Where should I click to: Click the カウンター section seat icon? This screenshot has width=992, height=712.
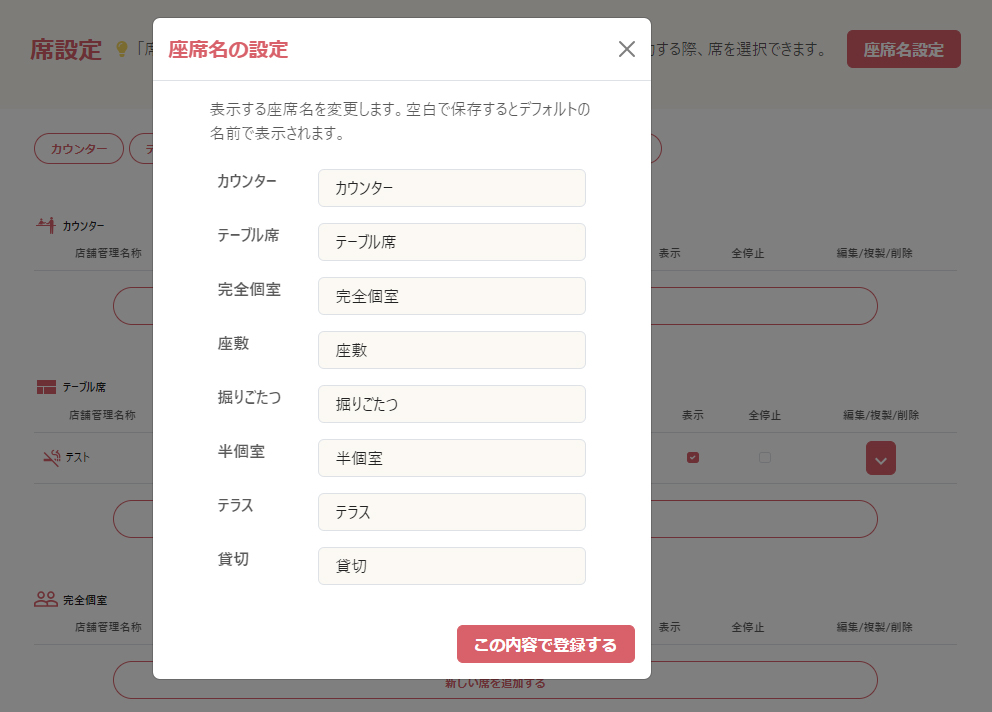(x=46, y=225)
